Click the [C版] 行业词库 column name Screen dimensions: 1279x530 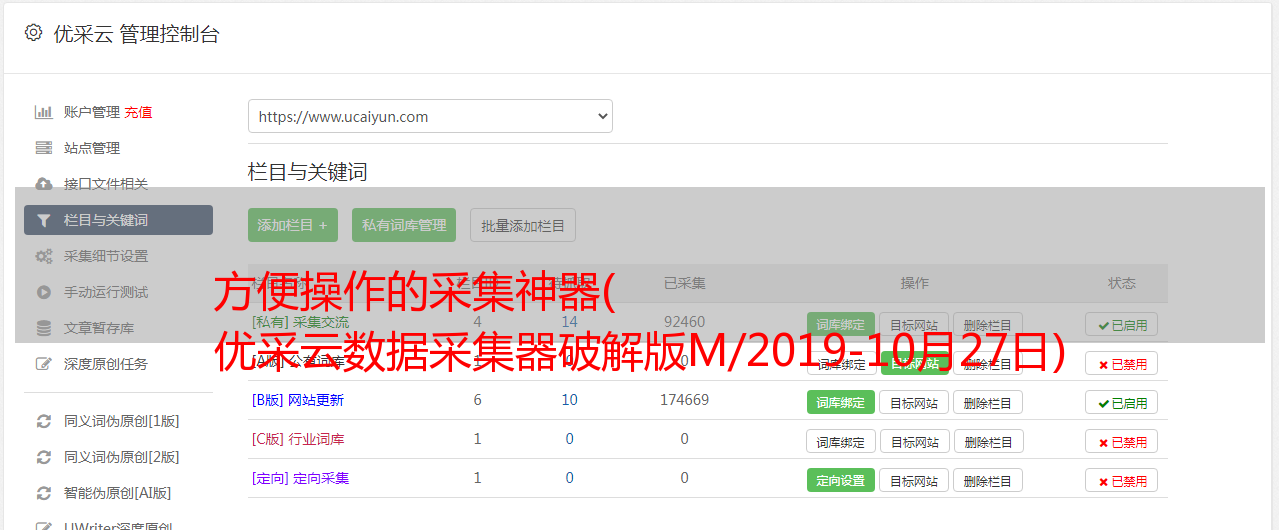pyautogui.click(x=297, y=439)
